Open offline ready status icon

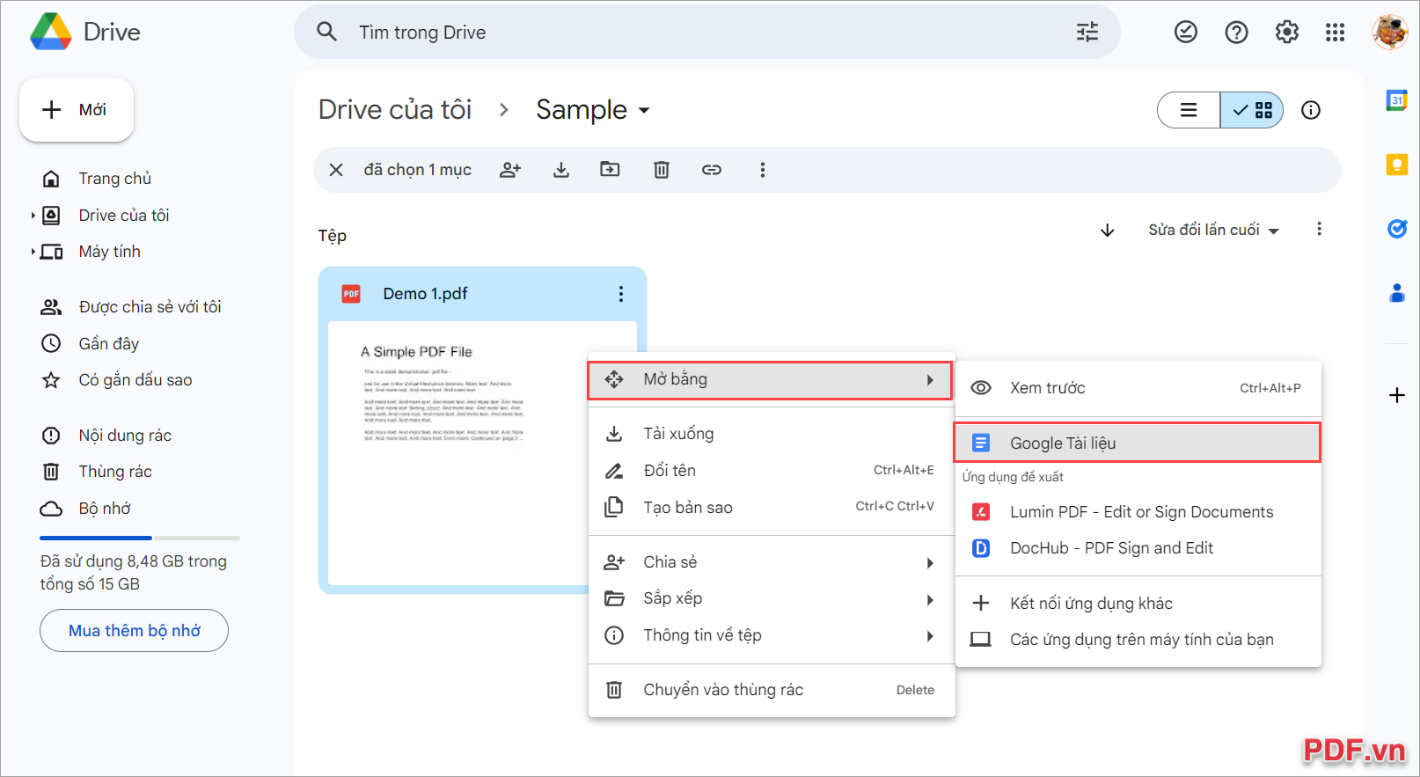[1185, 32]
